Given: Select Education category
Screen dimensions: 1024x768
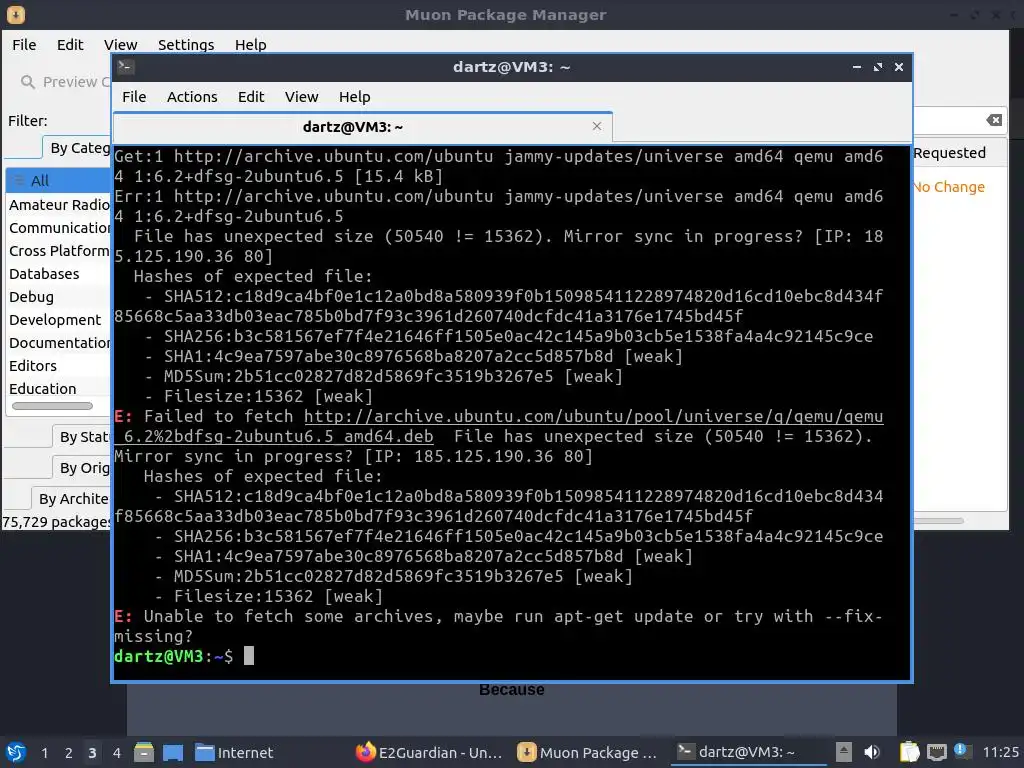Looking at the screenshot, I should (59, 389).
